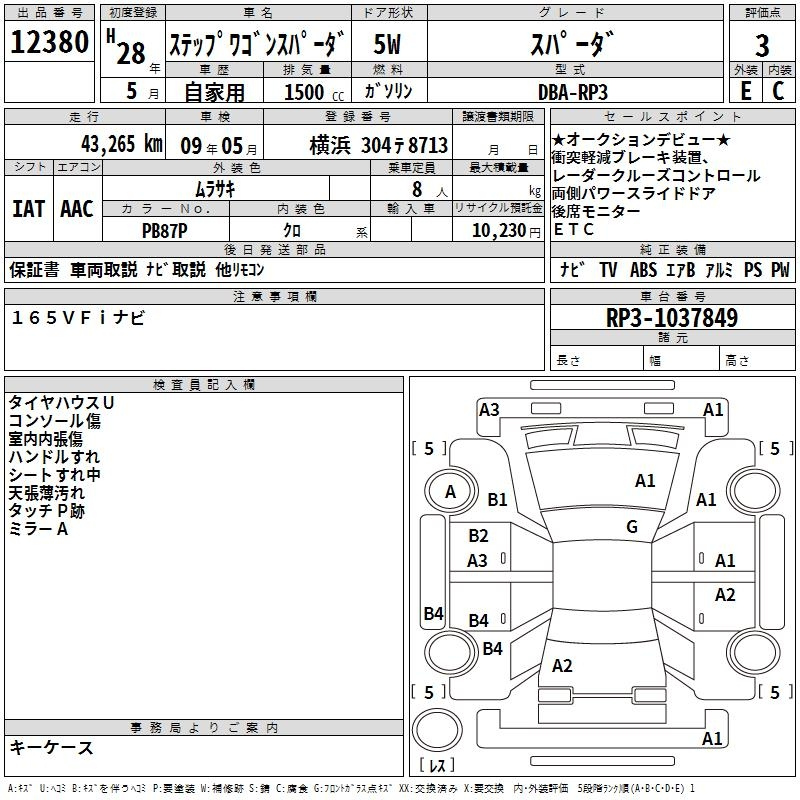Image resolution: width=800 pixels, height=800 pixels.
Task: Click equipment item TV
Action: tap(608, 269)
